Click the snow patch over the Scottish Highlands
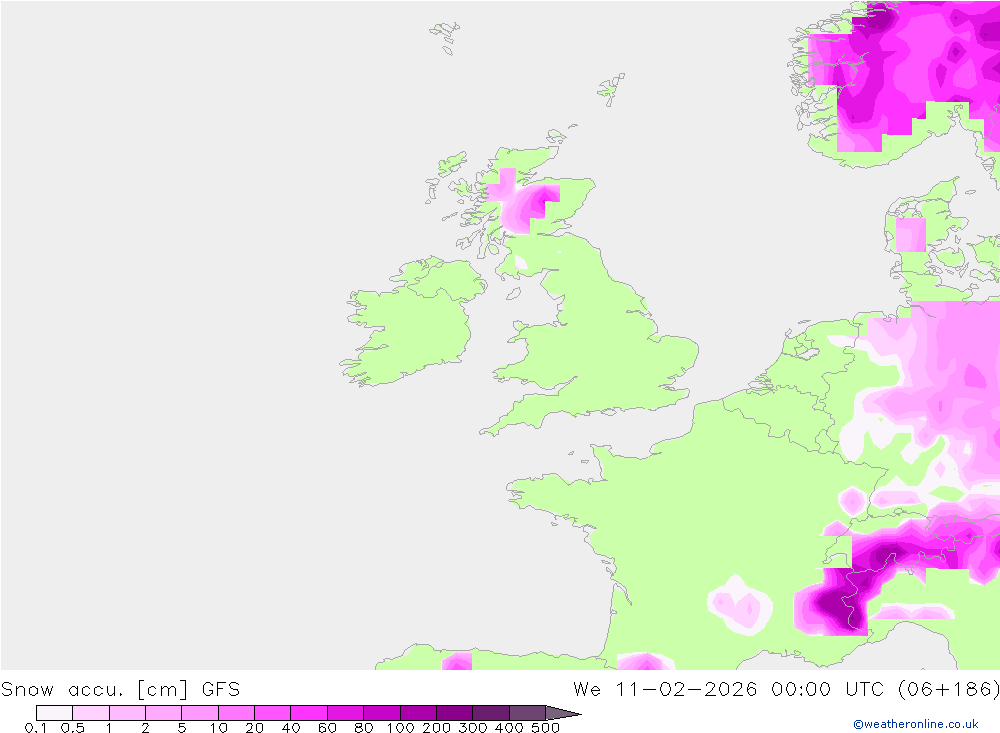 pyautogui.click(x=524, y=204)
